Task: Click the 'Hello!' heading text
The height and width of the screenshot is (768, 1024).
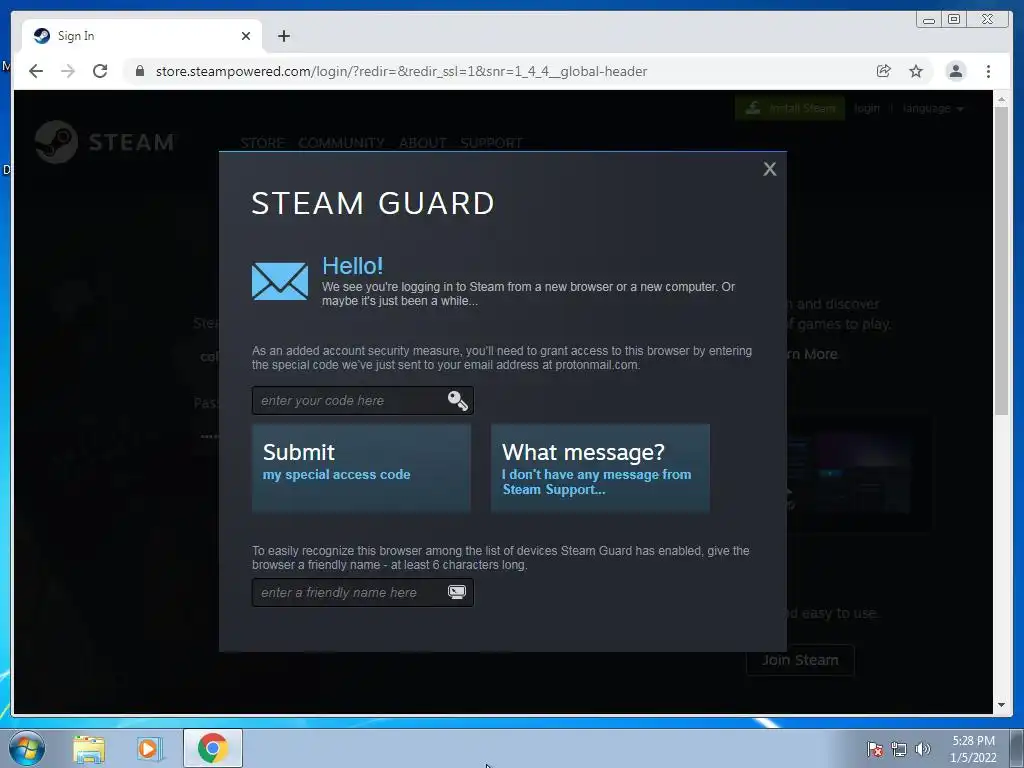Action: coord(353,266)
